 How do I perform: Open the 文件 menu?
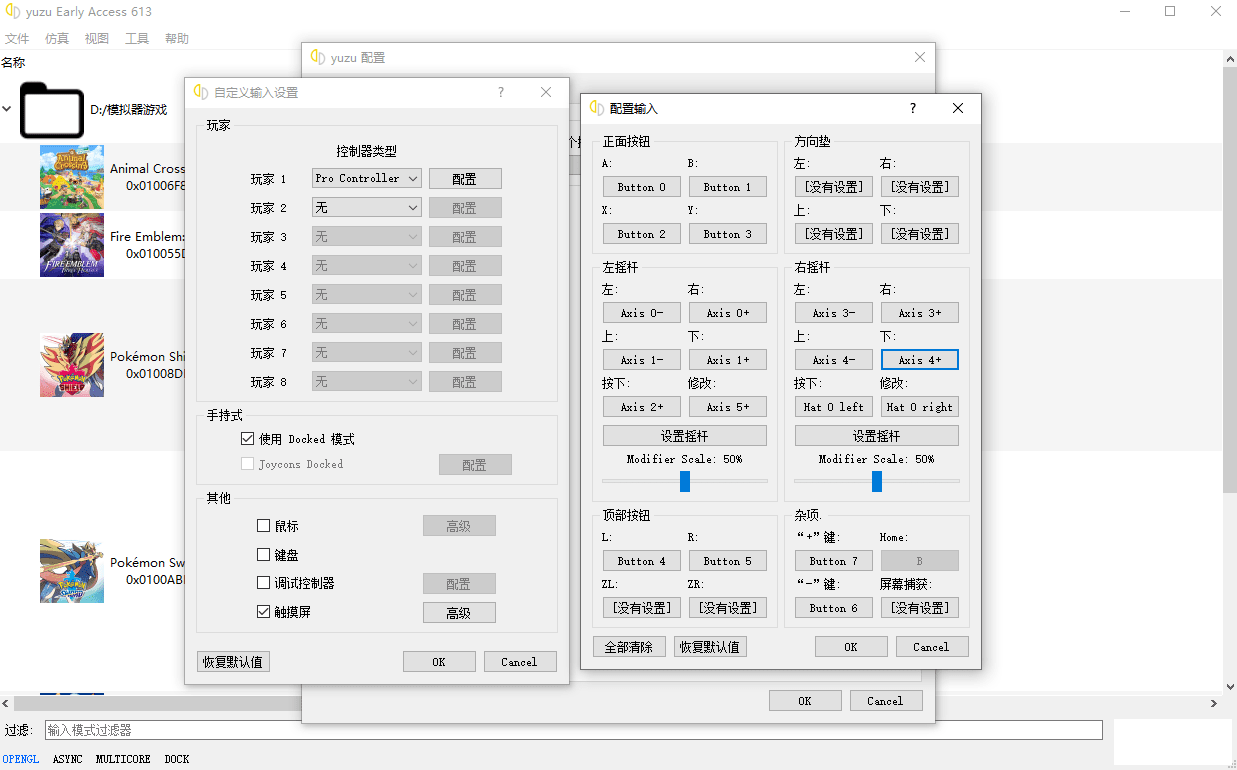click(x=17, y=38)
